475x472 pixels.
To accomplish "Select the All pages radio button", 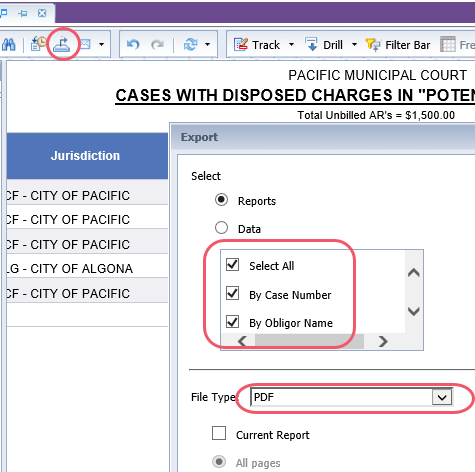I will pyautogui.click(x=219, y=462).
